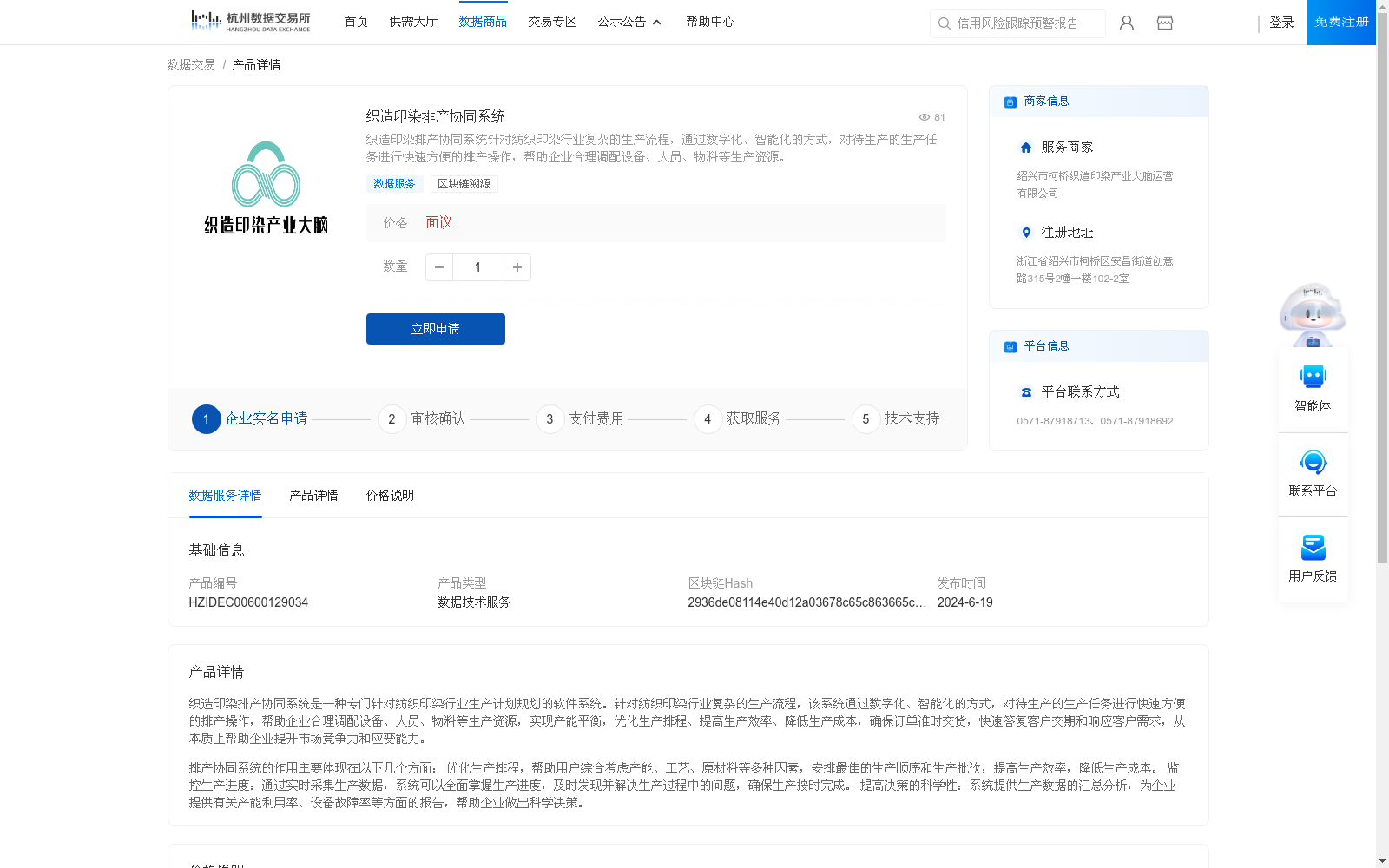The width and height of the screenshot is (1389, 868).
Task: Select step 4 获取服务
Action: click(x=738, y=419)
